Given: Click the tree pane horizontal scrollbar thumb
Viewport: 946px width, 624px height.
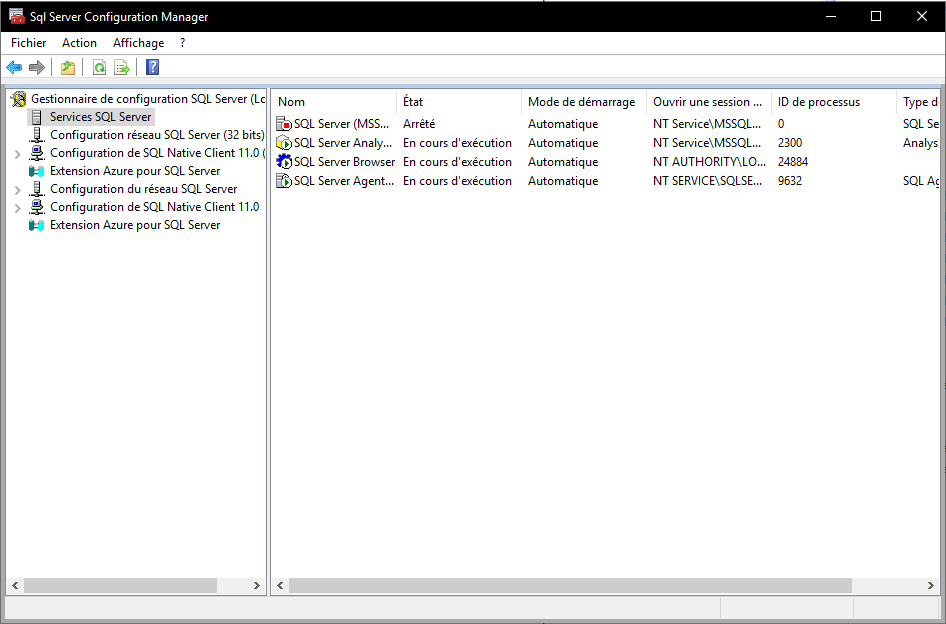Looking at the screenshot, I should (120, 585).
